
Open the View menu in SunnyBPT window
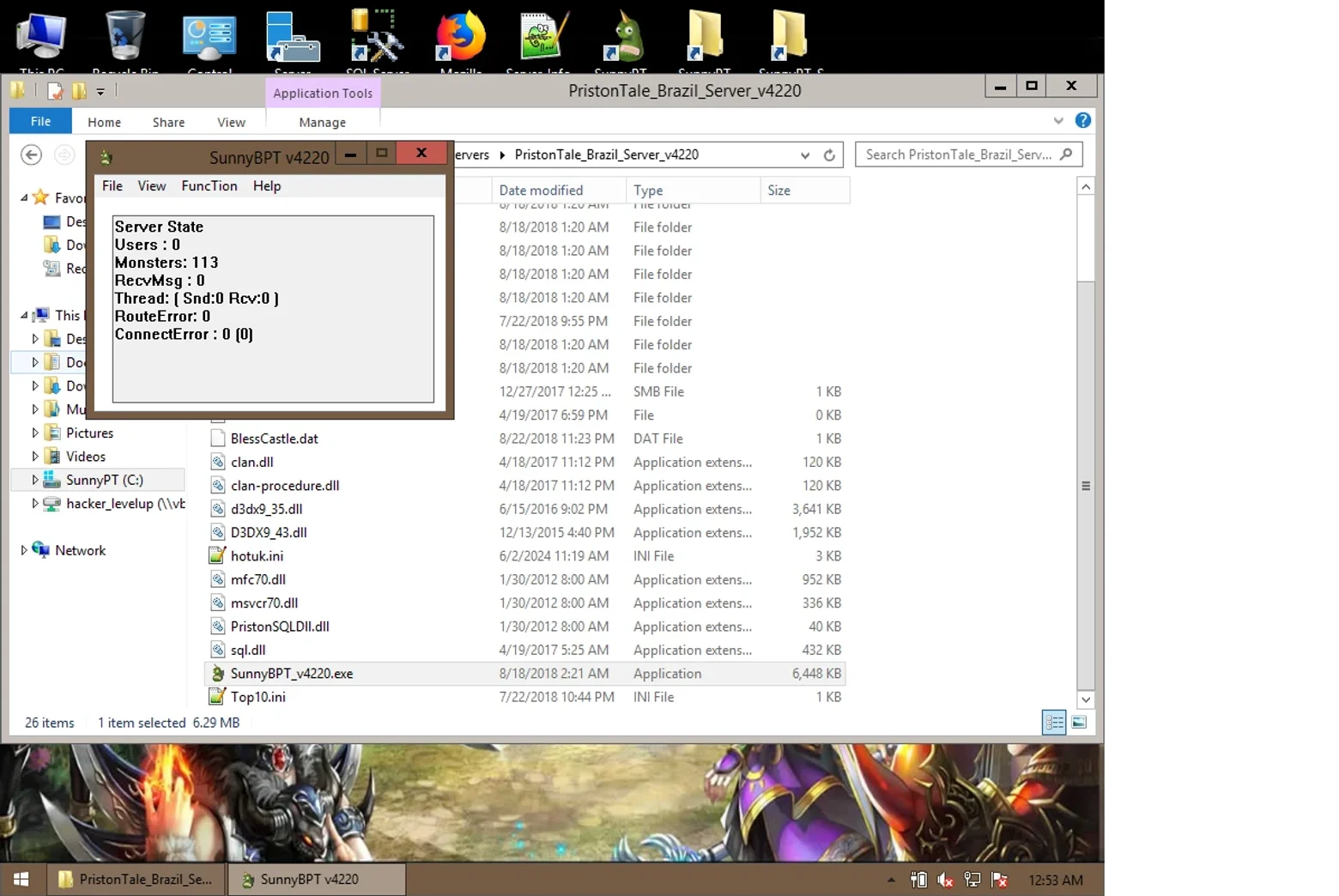tap(152, 186)
